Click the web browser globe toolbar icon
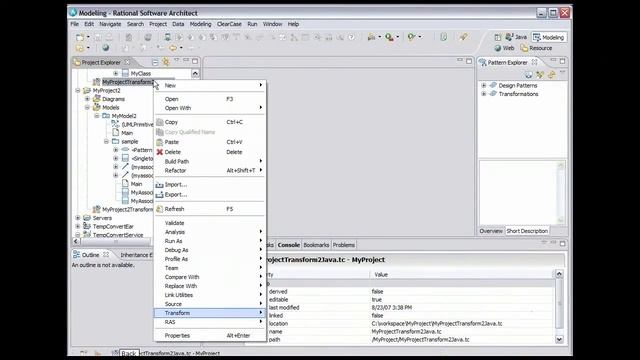 (106, 48)
